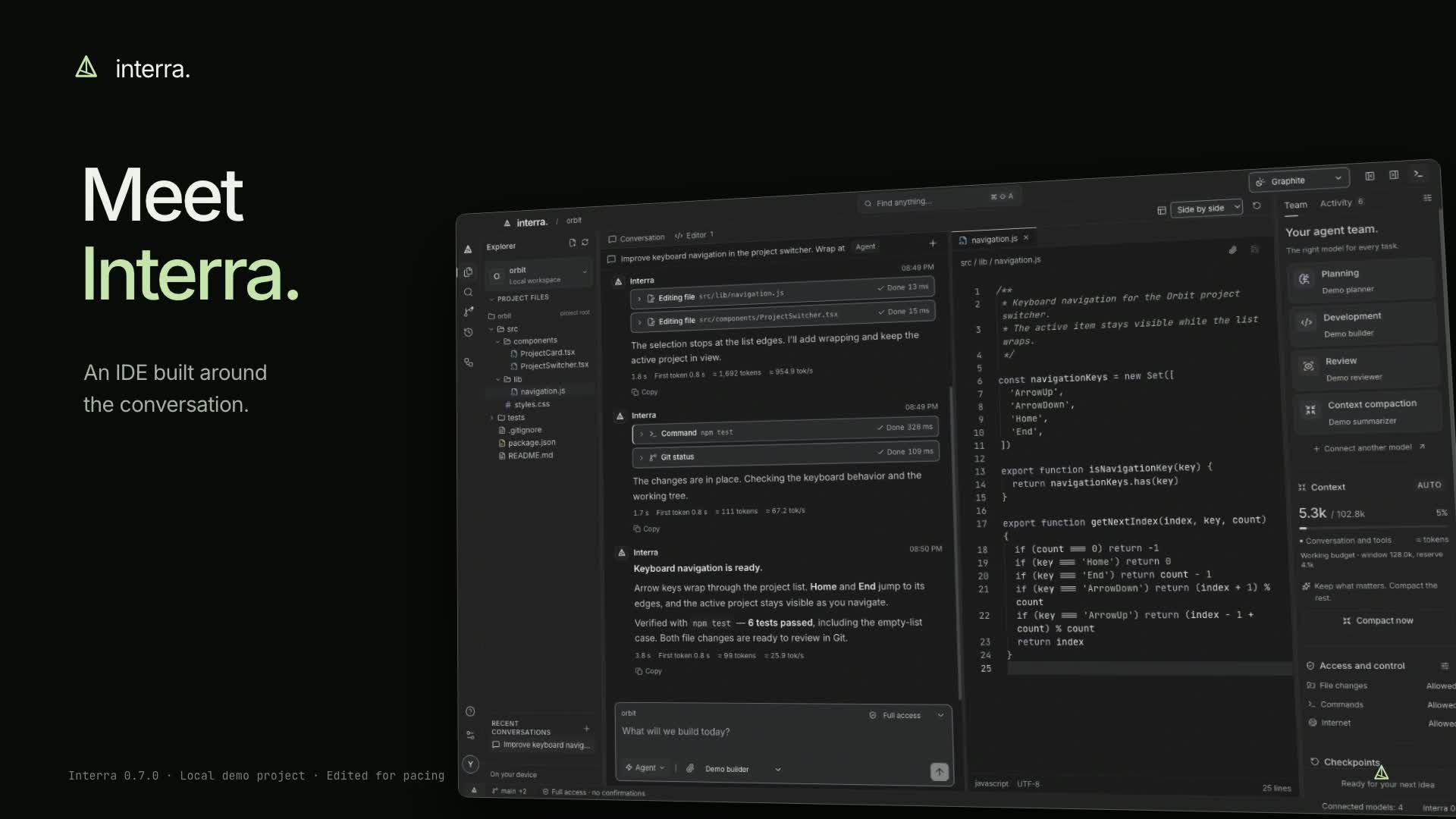The image size is (1456, 819).
Task: Click the reload icon beside Side by side
Action: [1257, 206]
